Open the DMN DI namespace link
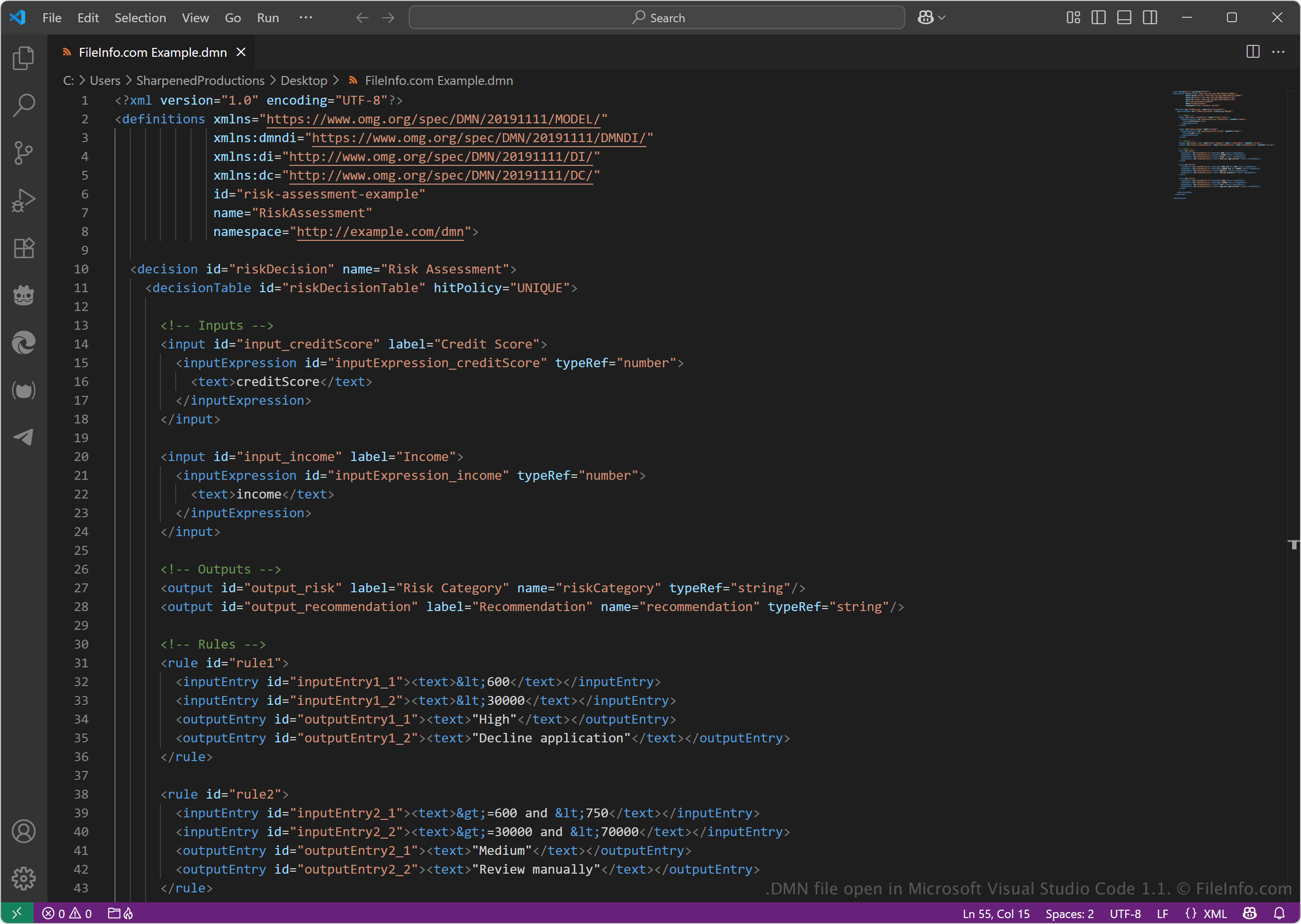Viewport: 1301px width, 924px height. [x=441, y=156]
